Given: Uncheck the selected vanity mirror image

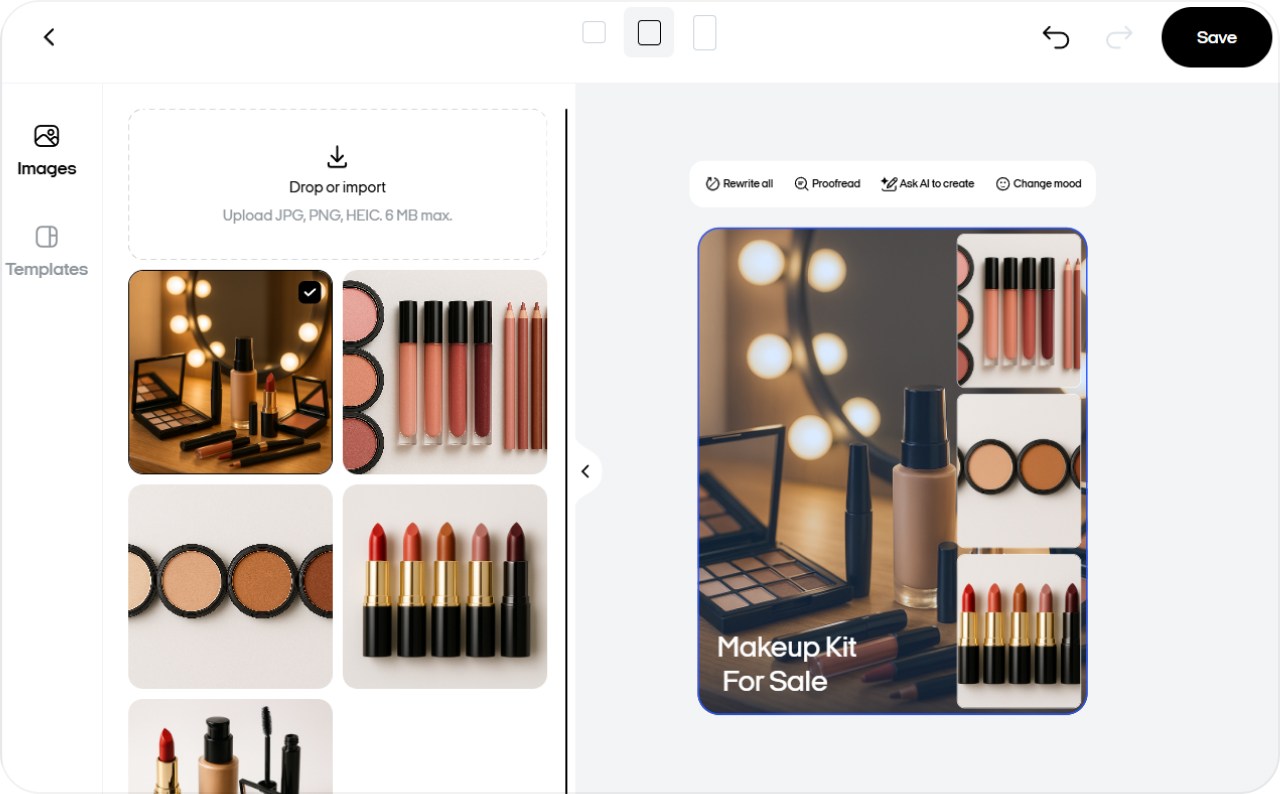Looking at the screenshot, I should 310,292.
